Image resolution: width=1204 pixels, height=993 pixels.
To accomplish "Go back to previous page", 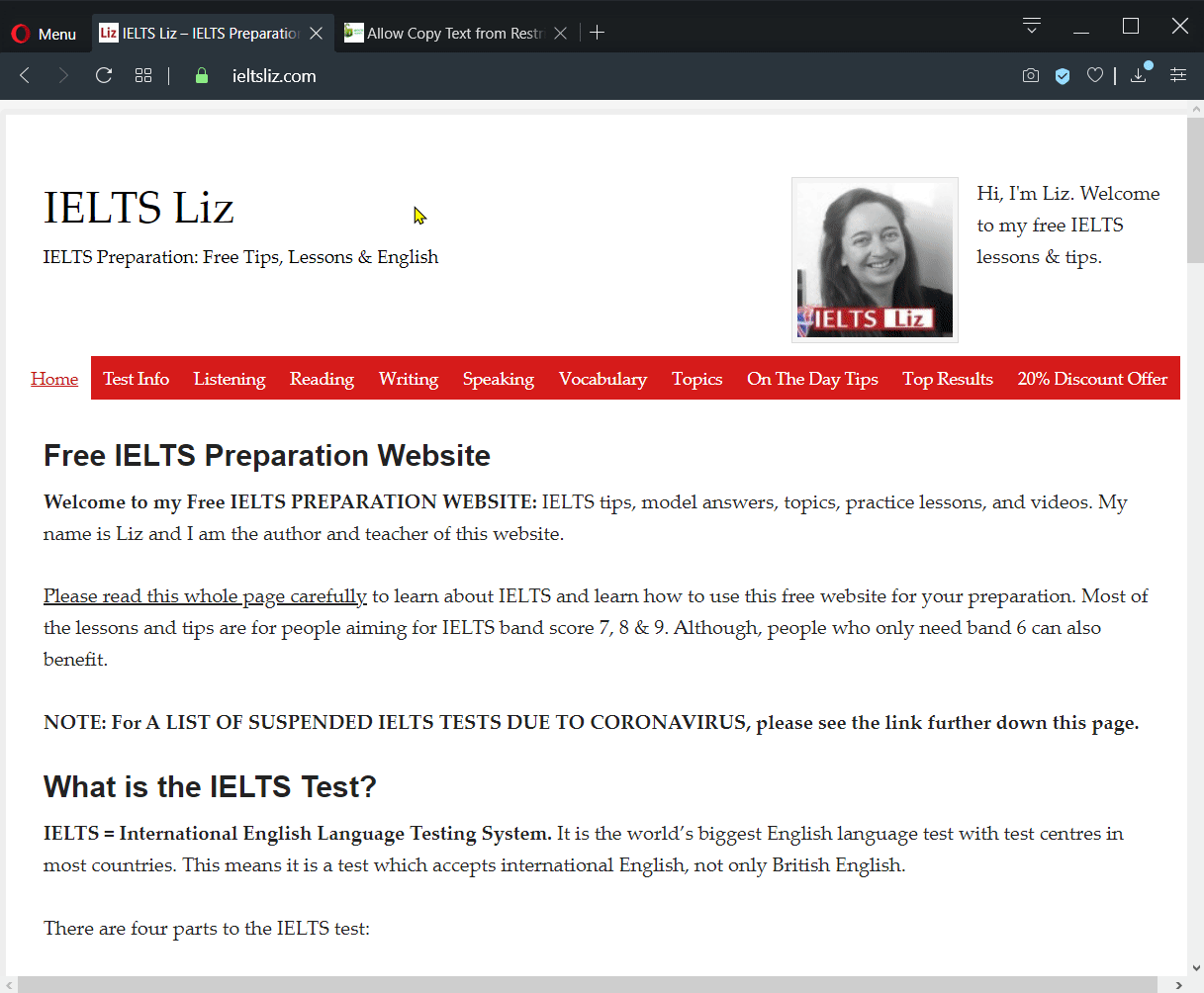I will [x=26, y=75].
